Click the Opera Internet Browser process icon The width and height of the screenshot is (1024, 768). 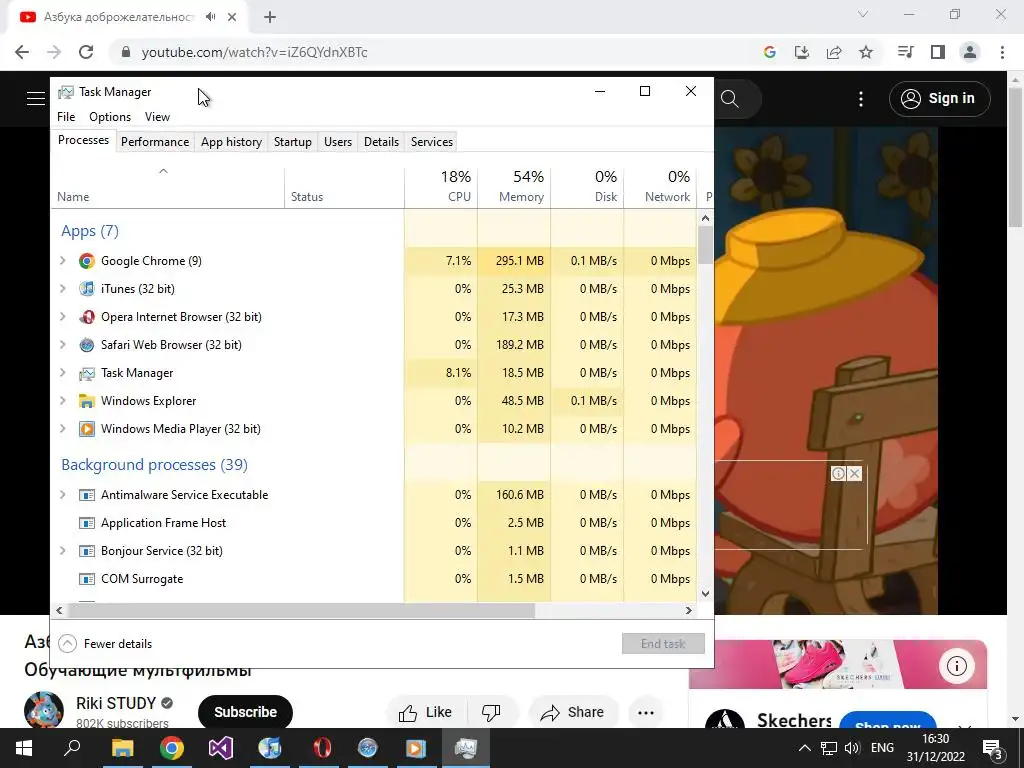click(x=86, y=317)
